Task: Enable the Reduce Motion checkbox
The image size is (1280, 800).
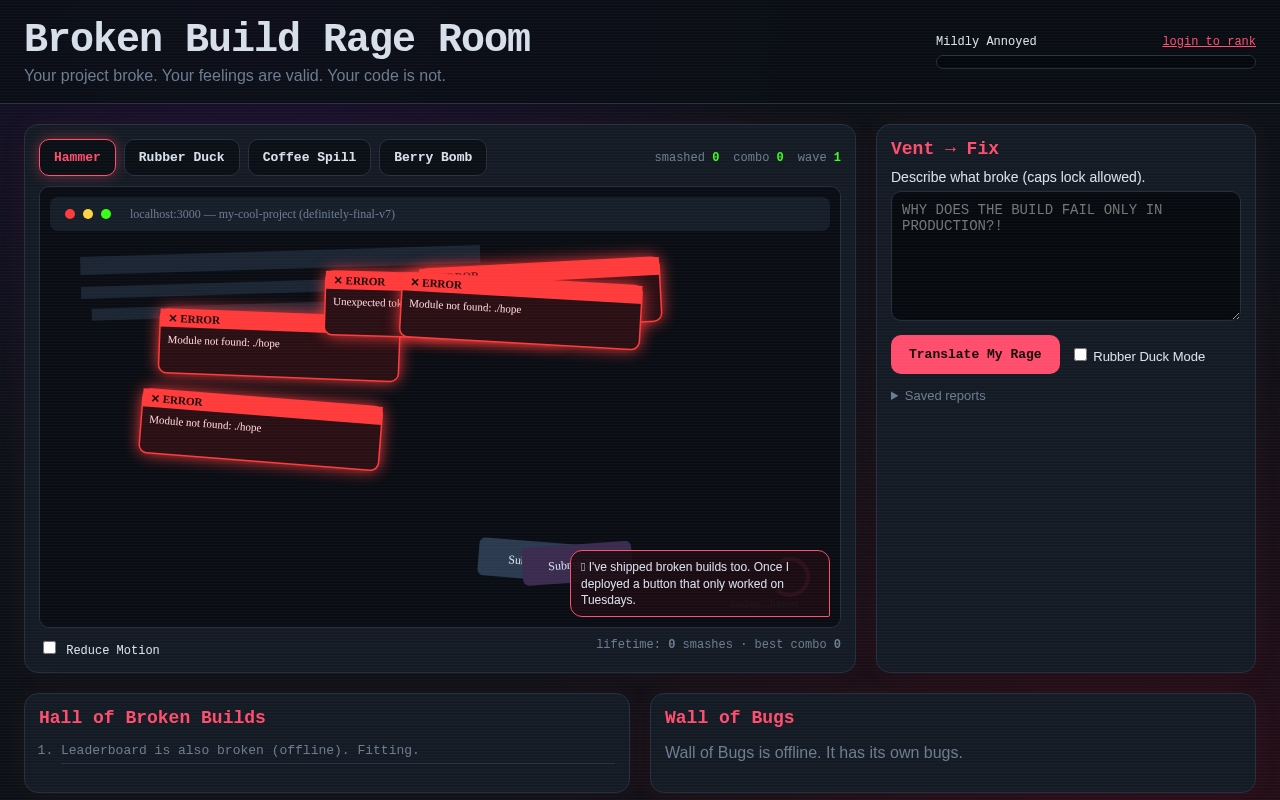Action: [49, 648]
